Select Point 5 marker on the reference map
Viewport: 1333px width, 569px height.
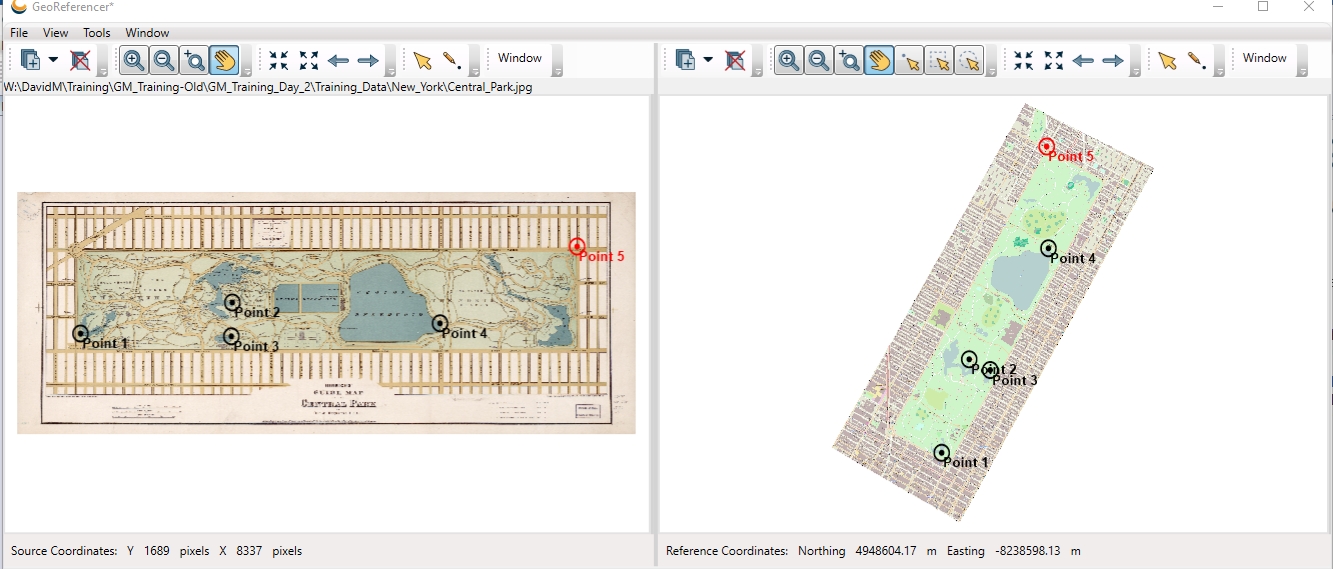(x=1047, y=147)
